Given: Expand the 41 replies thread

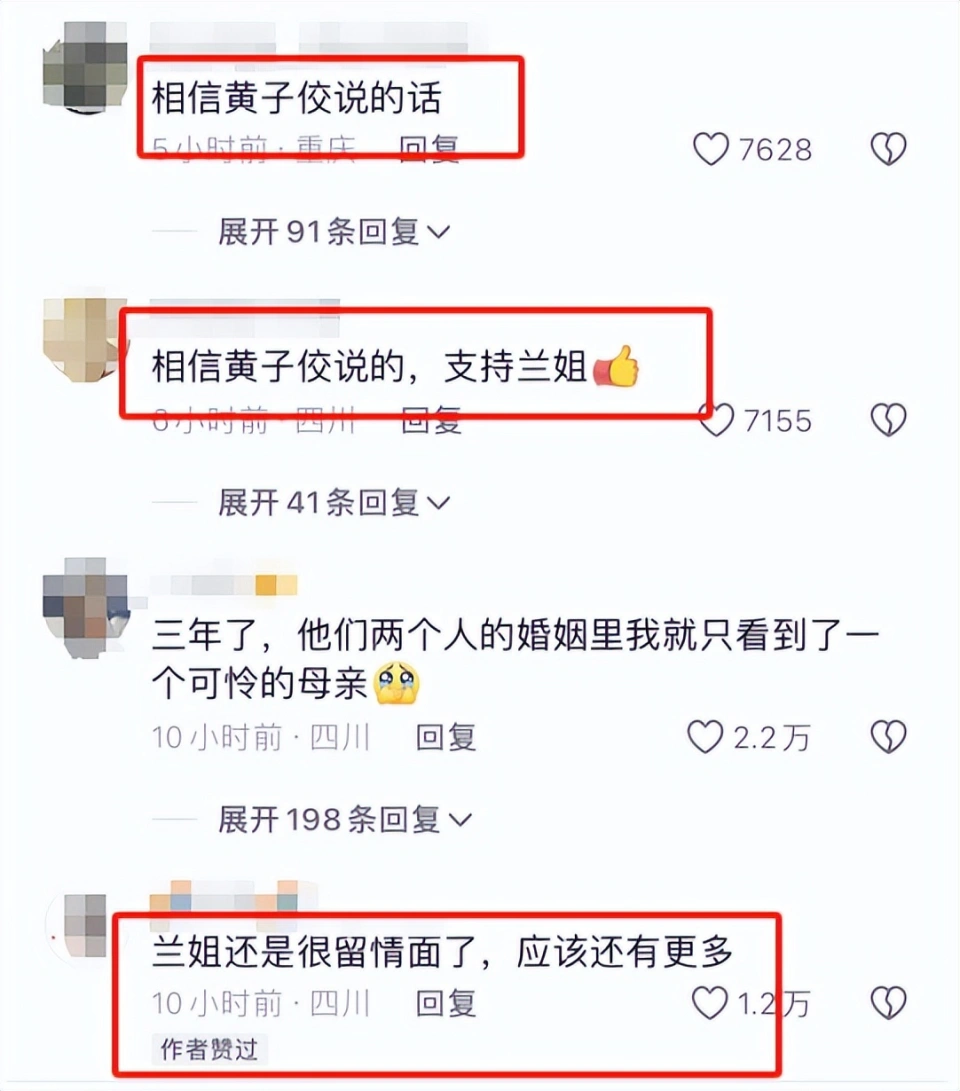Looking at the screenshot, I should tap(334, 502).
